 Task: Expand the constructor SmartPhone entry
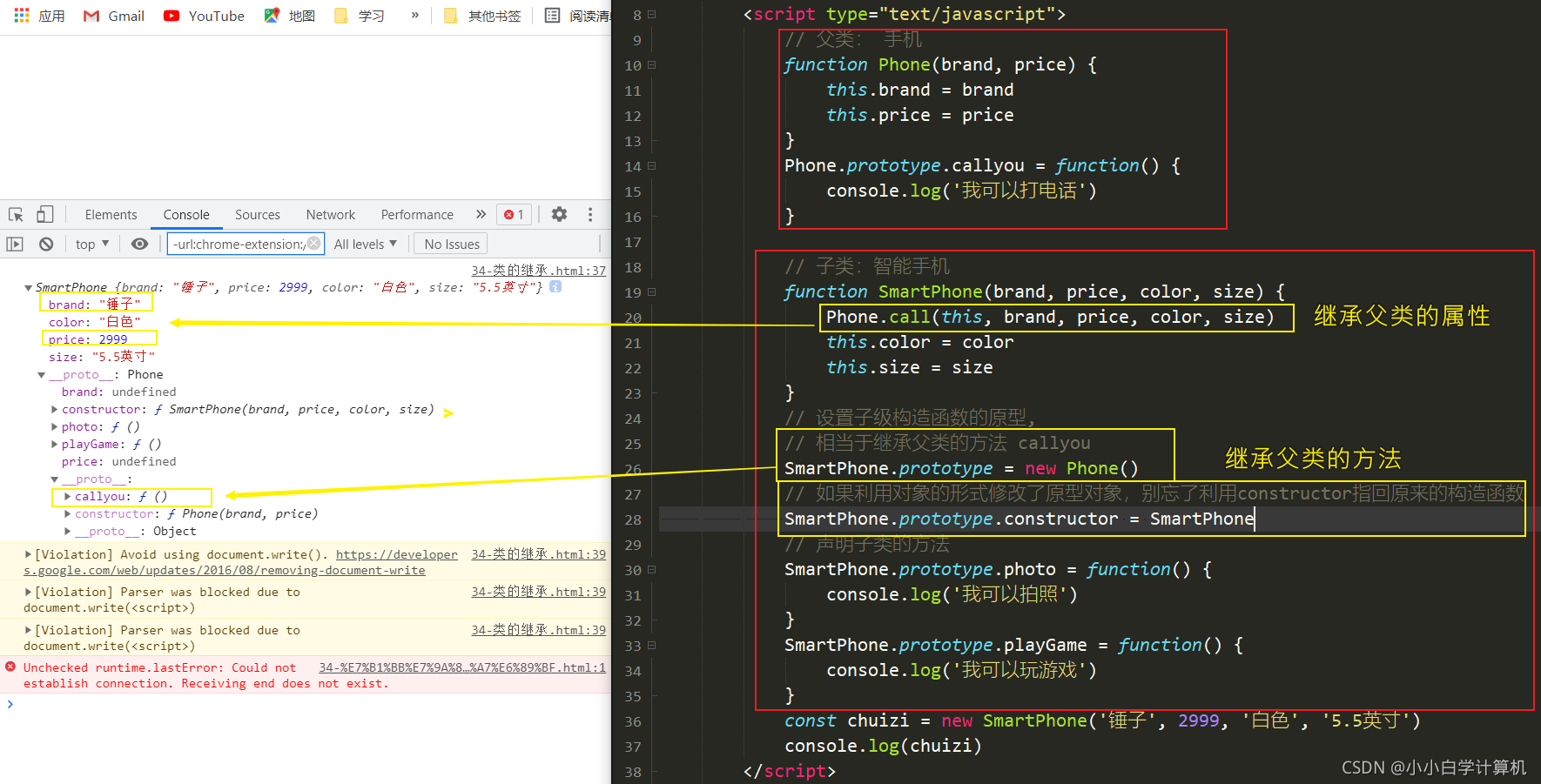[x=54, y=410]
